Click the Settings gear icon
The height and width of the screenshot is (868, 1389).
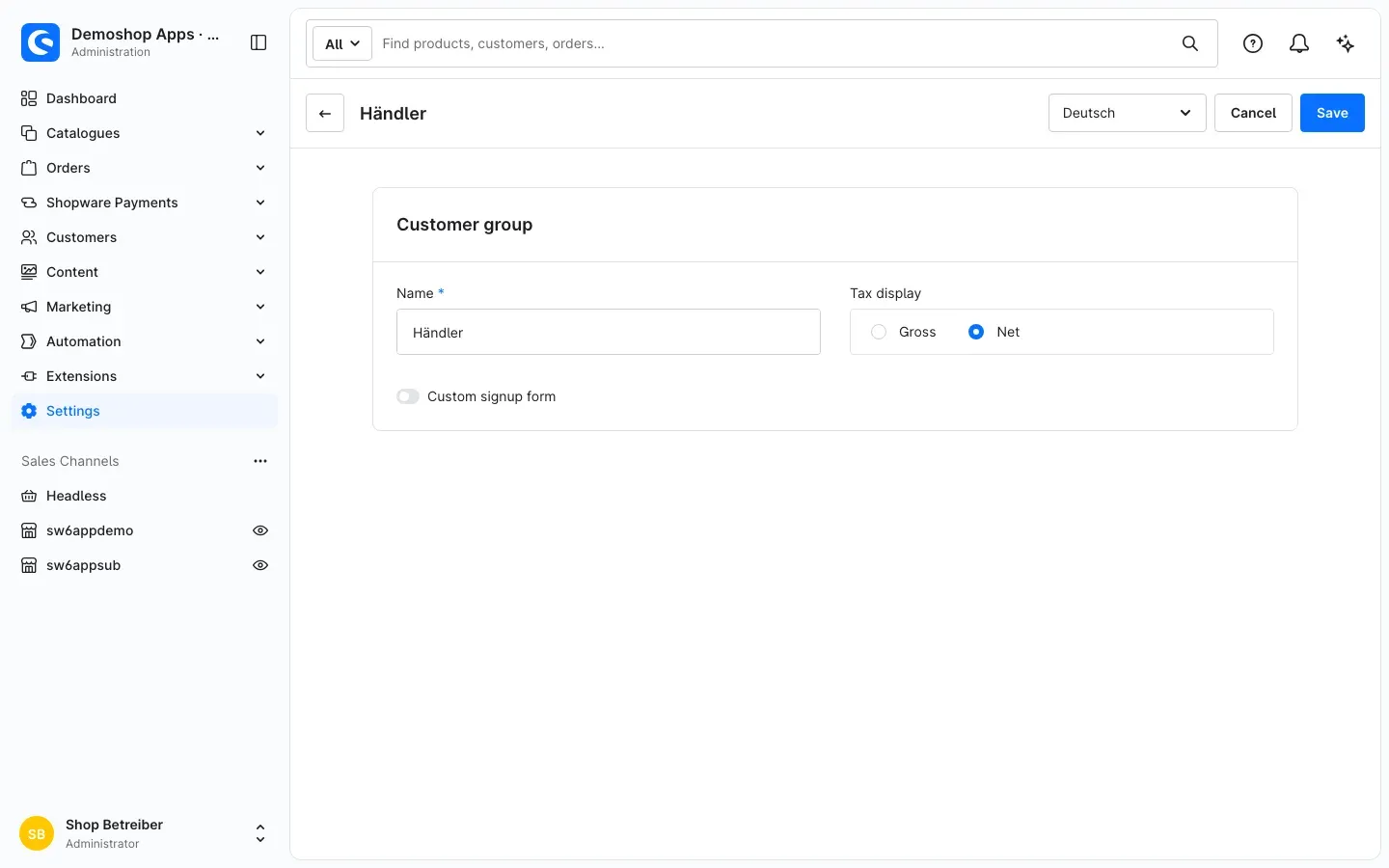[x=29, y=411]
